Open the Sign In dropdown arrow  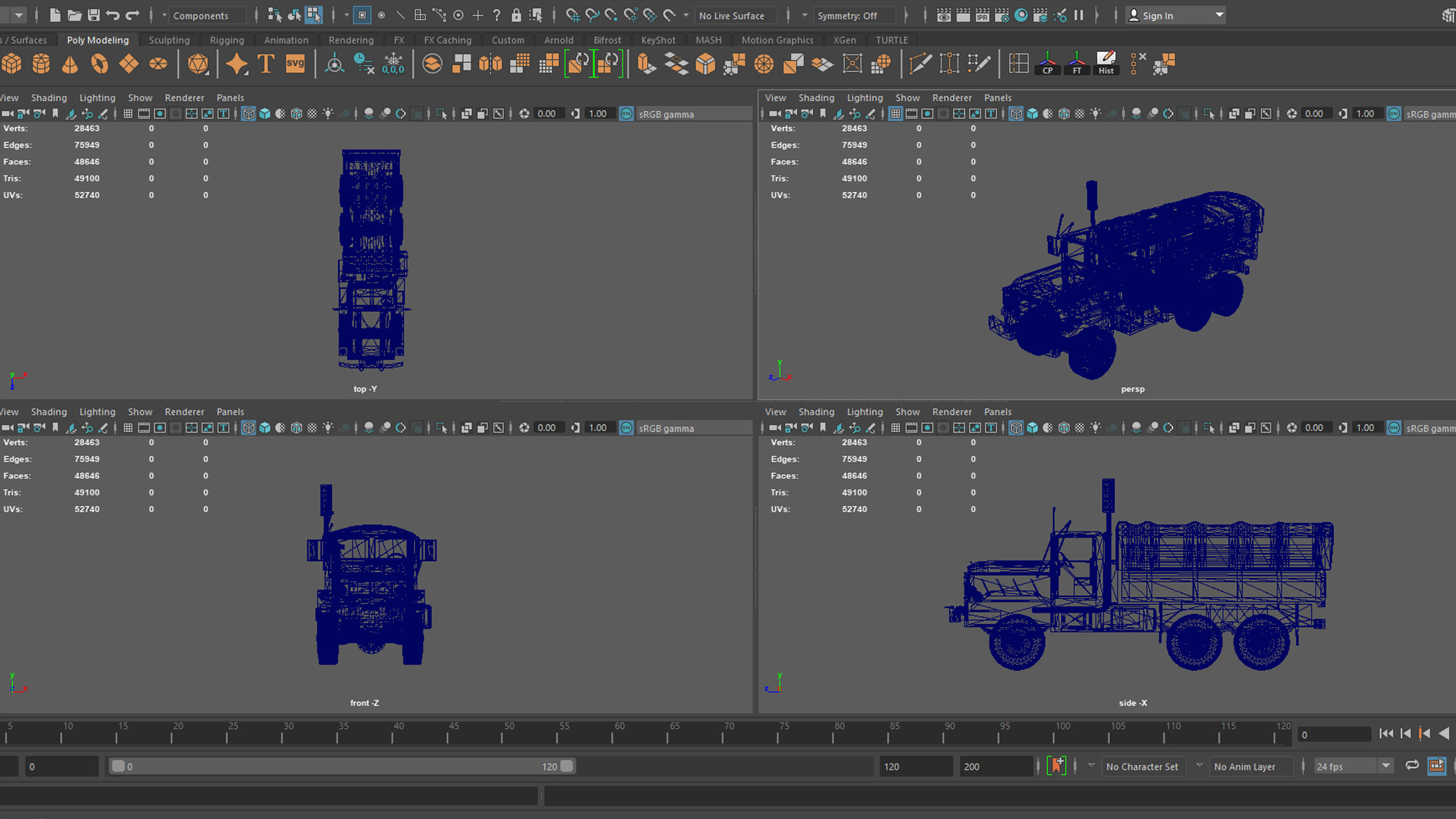(1219, 15)
